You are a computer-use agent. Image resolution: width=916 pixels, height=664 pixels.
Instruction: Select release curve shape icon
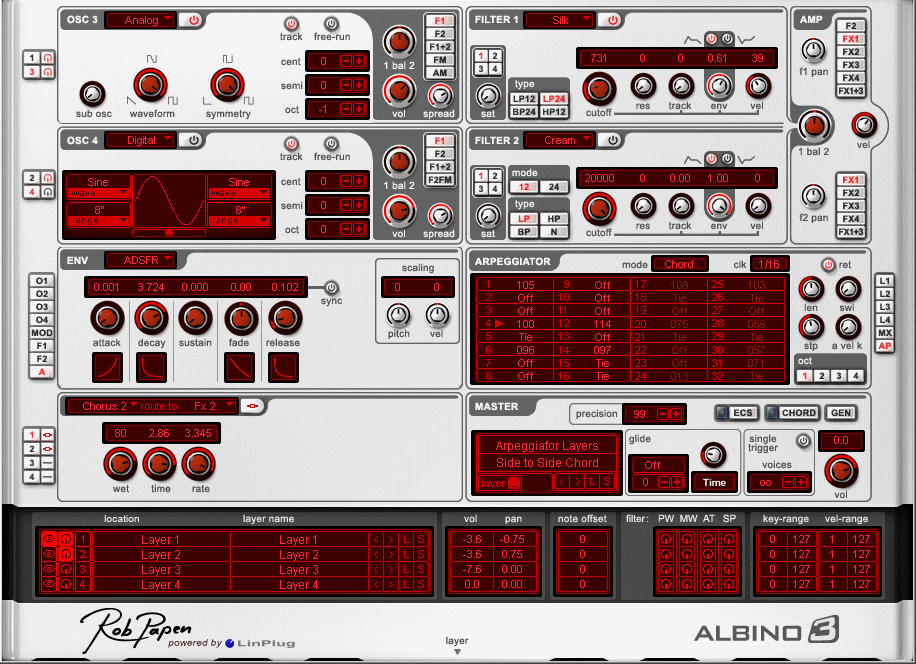point(283,367)
